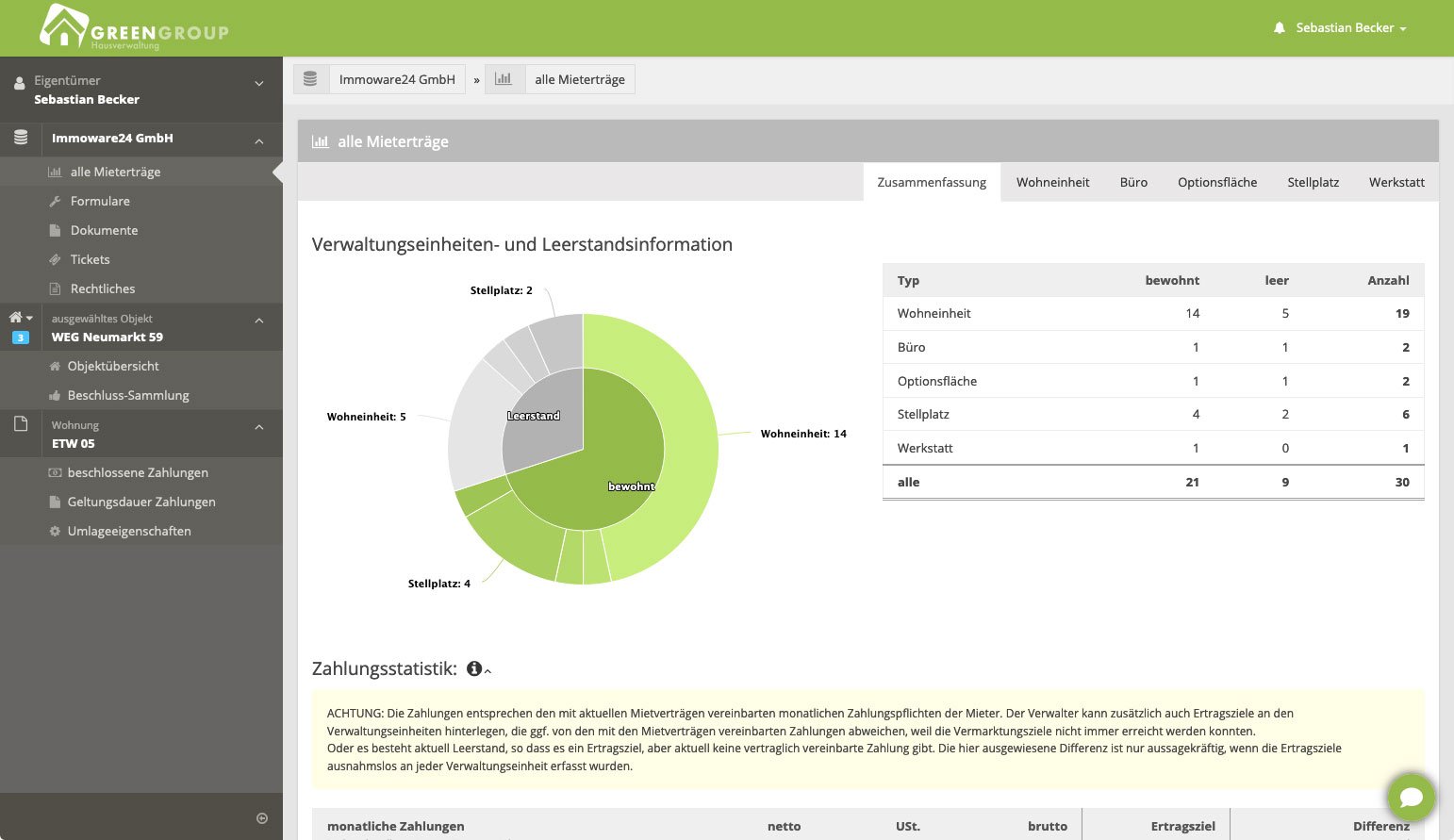Viewport: 1454px width, 840px height.
Task: Collapse the Immoware24 GmbH sidebar section
Action: (x=259, y=141)
